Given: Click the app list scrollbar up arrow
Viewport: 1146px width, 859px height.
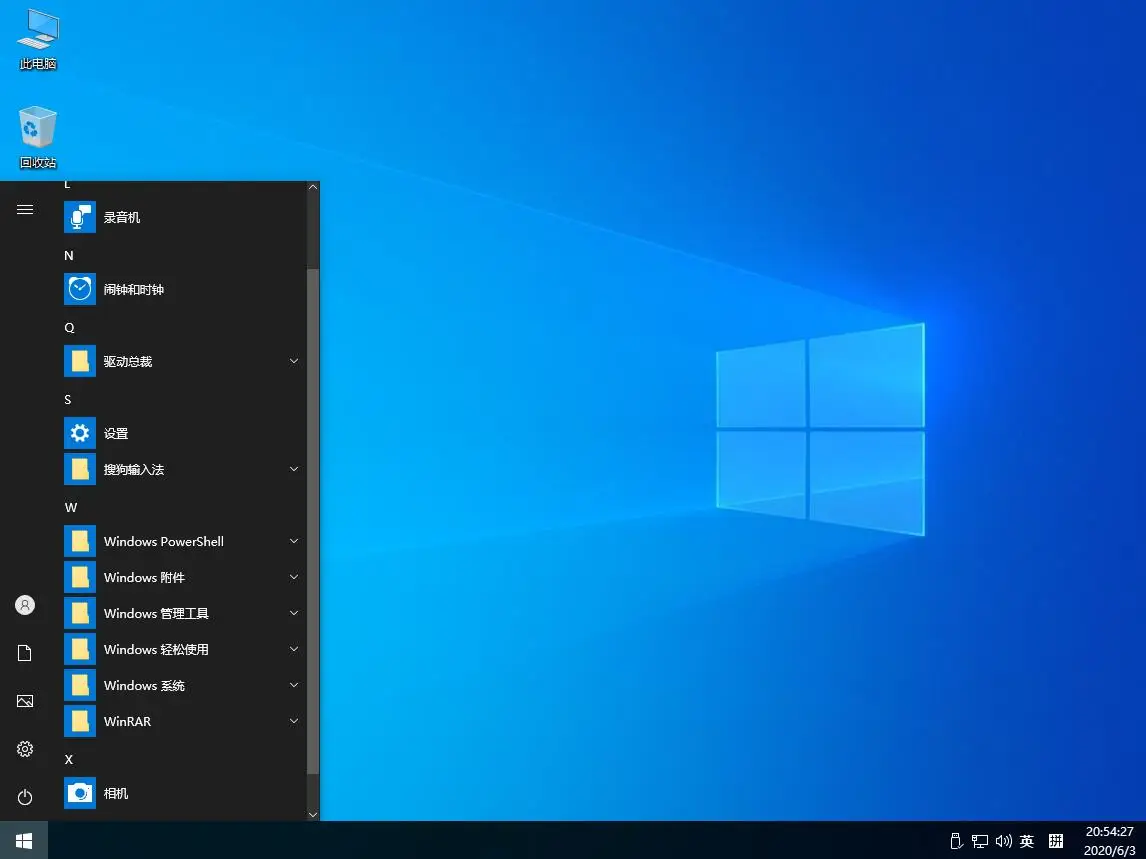Looking at the screenshot, I should point(313,187).
